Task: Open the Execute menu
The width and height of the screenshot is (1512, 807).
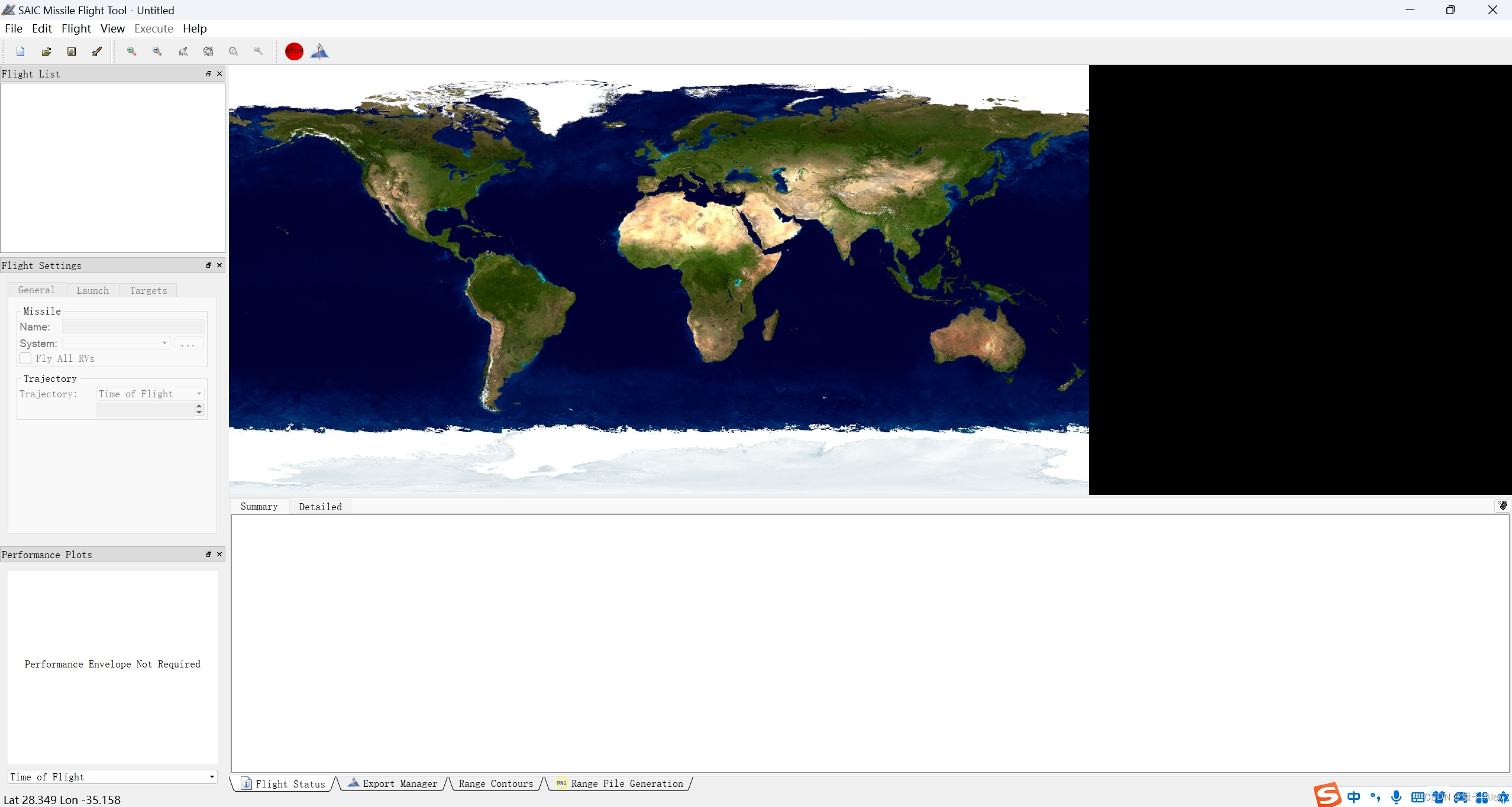Action: pos(152,28)
